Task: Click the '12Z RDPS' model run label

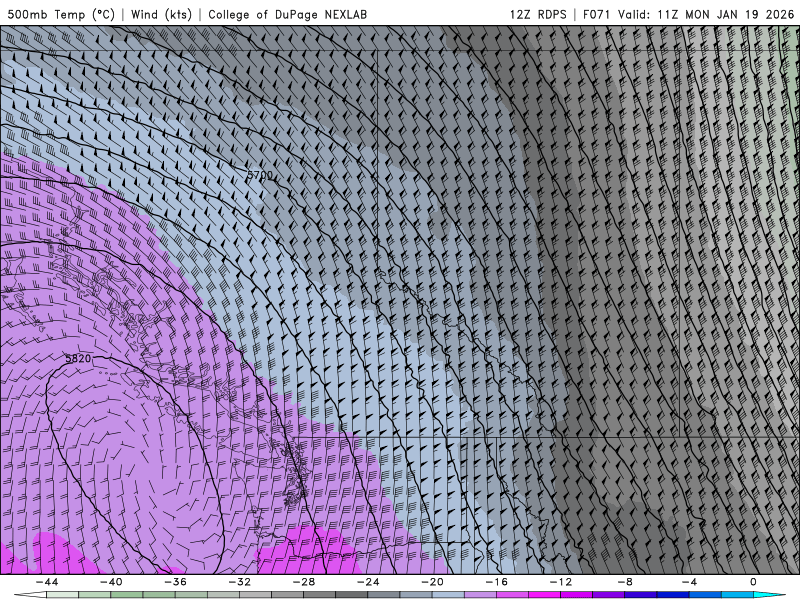Action: 538,14
